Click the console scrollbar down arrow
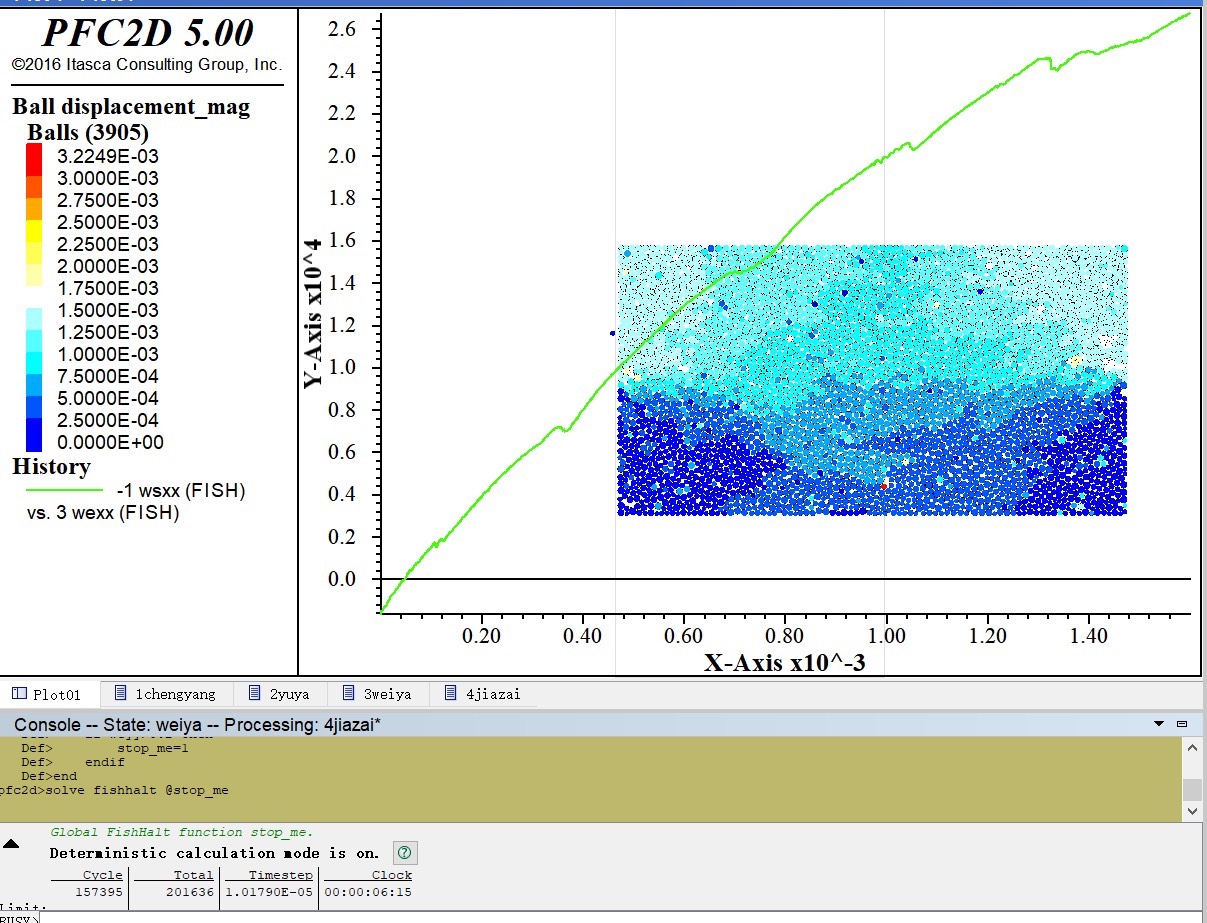This screenshot has width=1207, height=923. tap(1192, 812)
